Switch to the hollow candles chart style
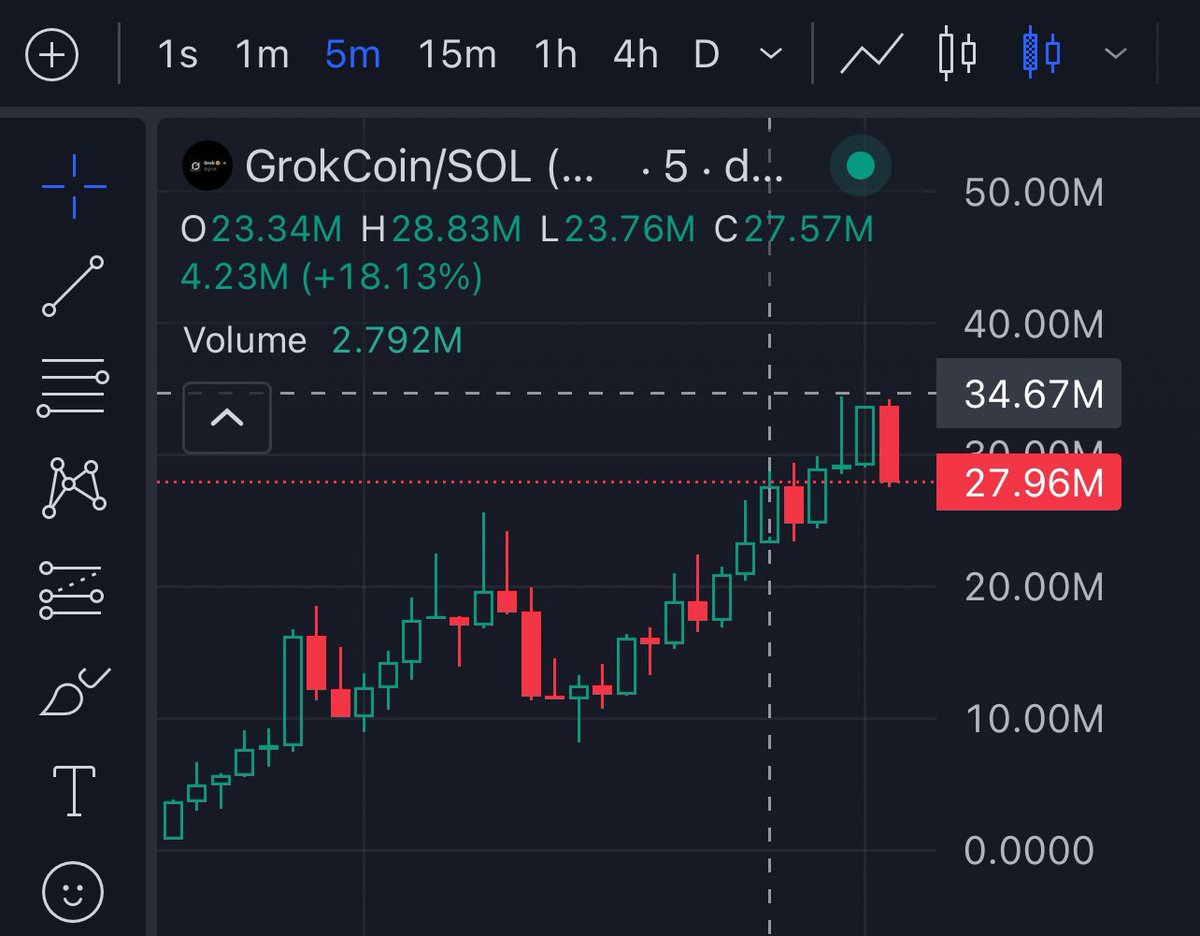This screenshot has width=1200, height=936. tap(957, 55)
